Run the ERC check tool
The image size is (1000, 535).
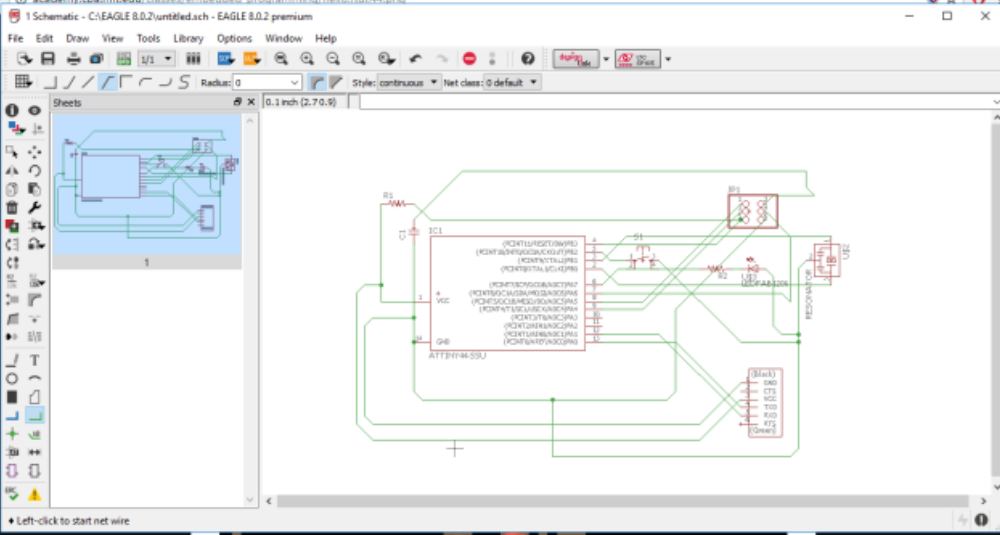pos(12,494)
